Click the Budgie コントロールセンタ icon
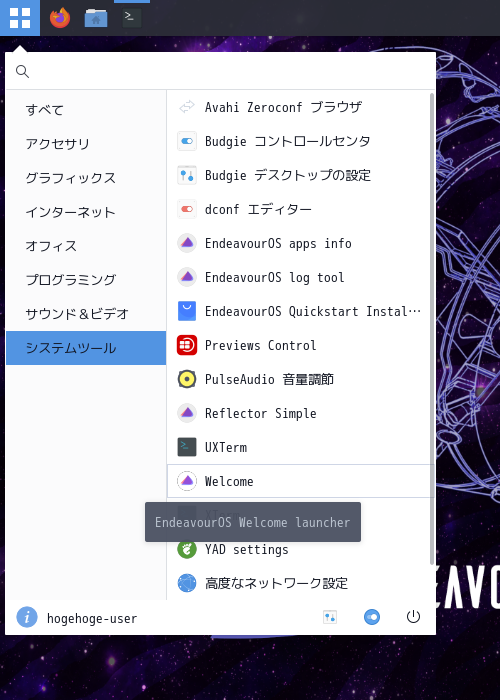Image resolution: width=500 pixels, height=700 pixels. tap(187, 141)
